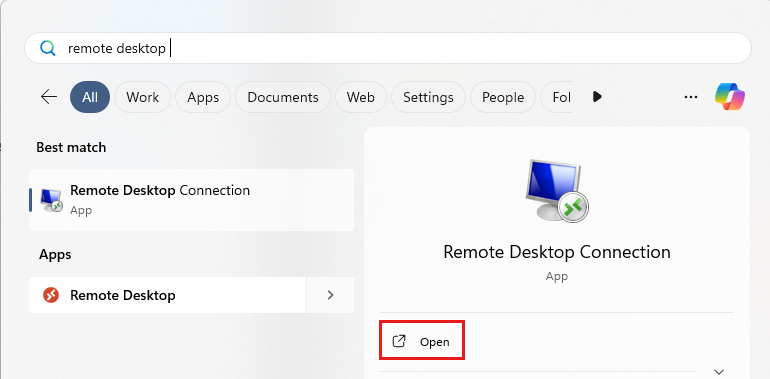This screenshot has width=770, height=379.
Task: Select Remote Desktop Connection best match result
Action: [192, 200]
